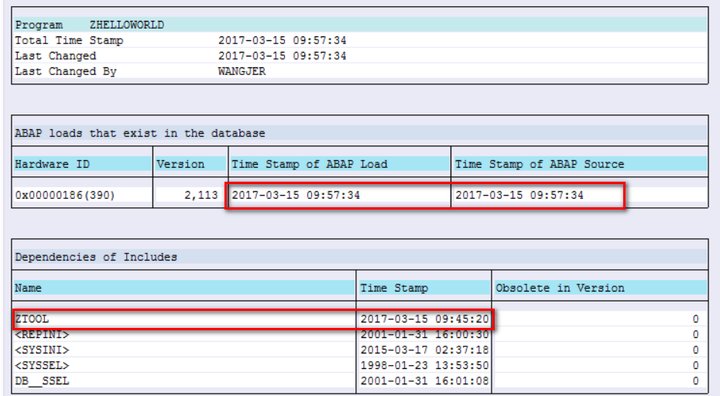
Task: Select the <REPINI> include entry
Action: 42,334
